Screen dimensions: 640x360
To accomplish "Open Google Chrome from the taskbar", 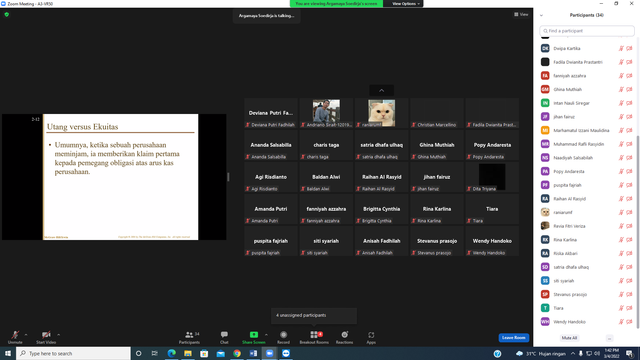I will pyautogui.click(x=237, y=353).
